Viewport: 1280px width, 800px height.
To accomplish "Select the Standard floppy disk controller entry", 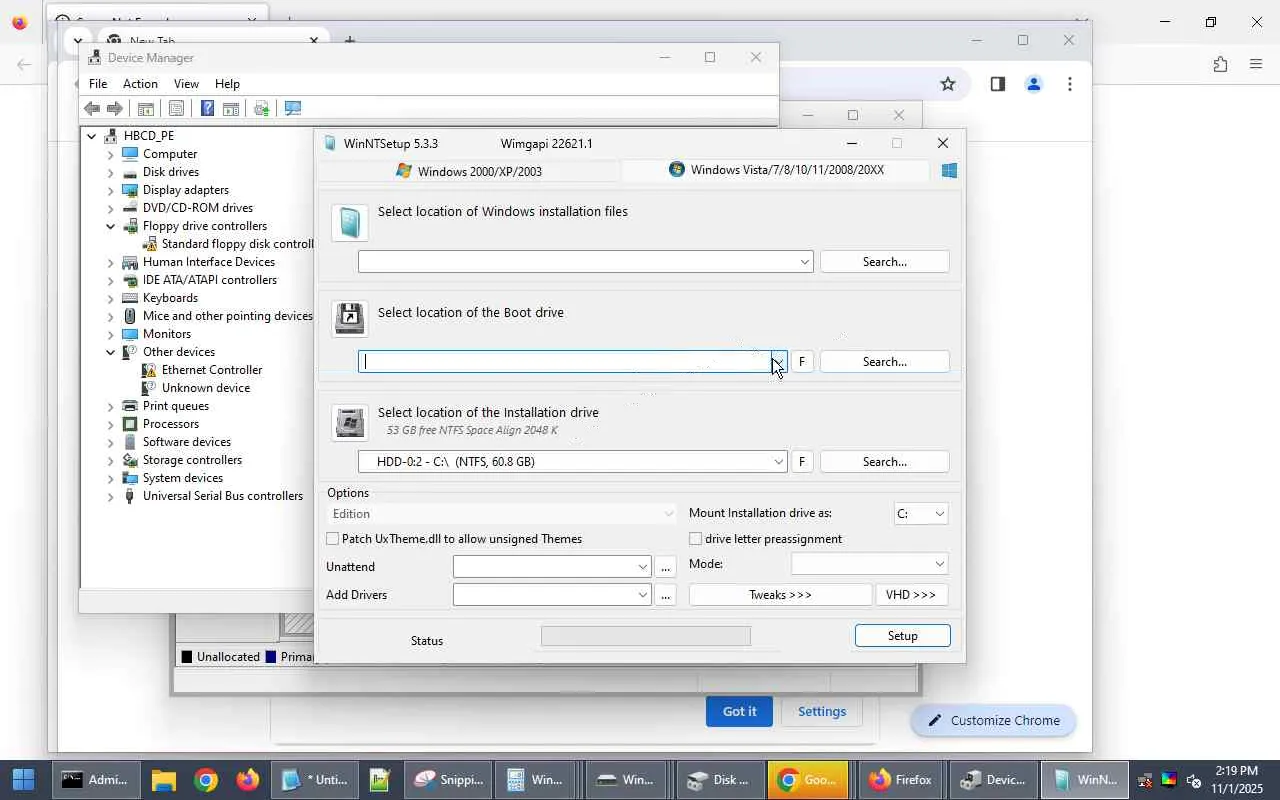I will coord(238,244).
